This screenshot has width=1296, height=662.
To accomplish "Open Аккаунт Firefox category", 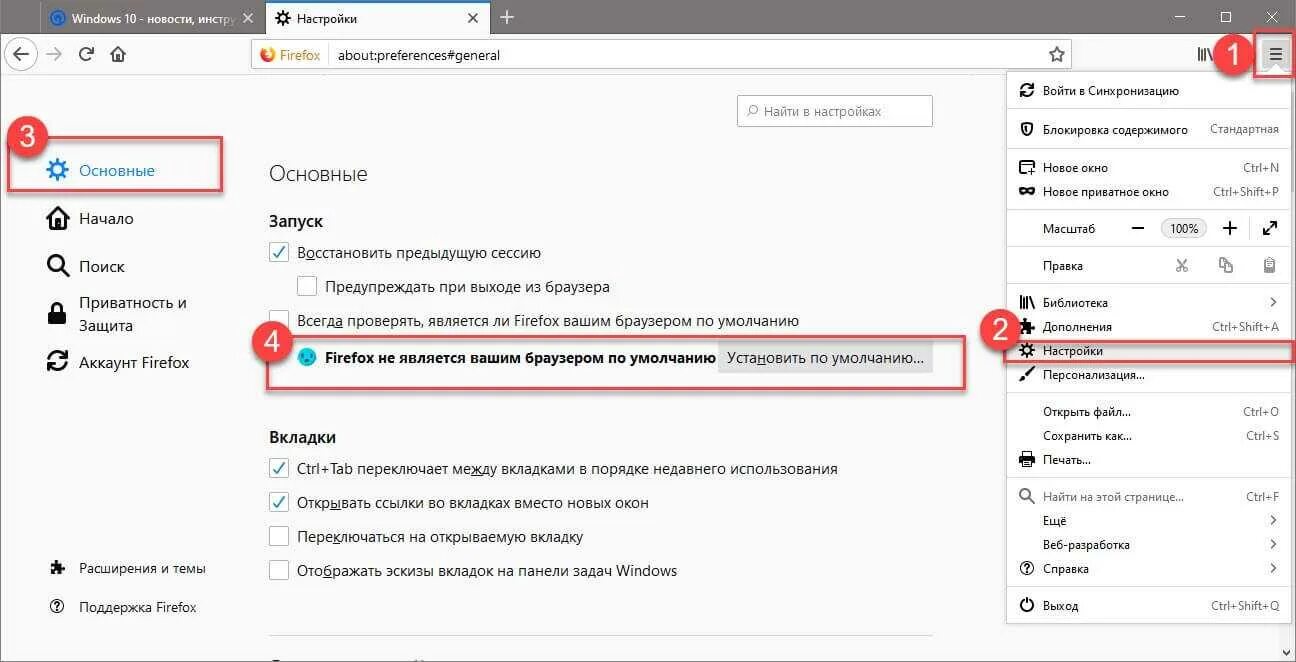I will (118, 362).
